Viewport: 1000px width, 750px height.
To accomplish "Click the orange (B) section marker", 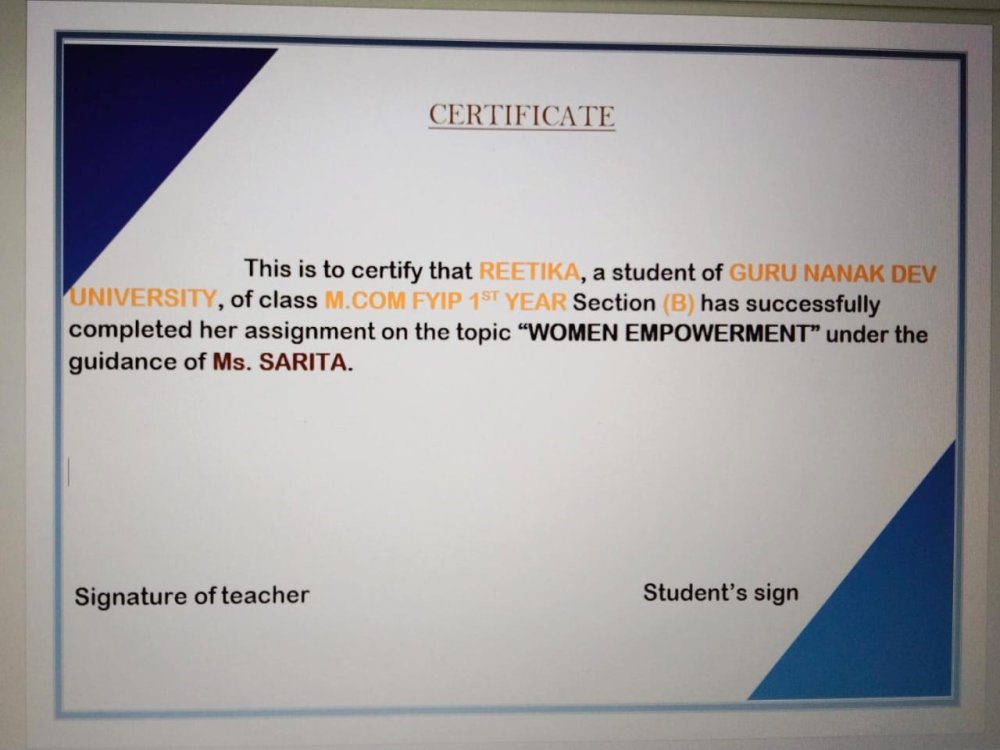I will coord(678,303).
